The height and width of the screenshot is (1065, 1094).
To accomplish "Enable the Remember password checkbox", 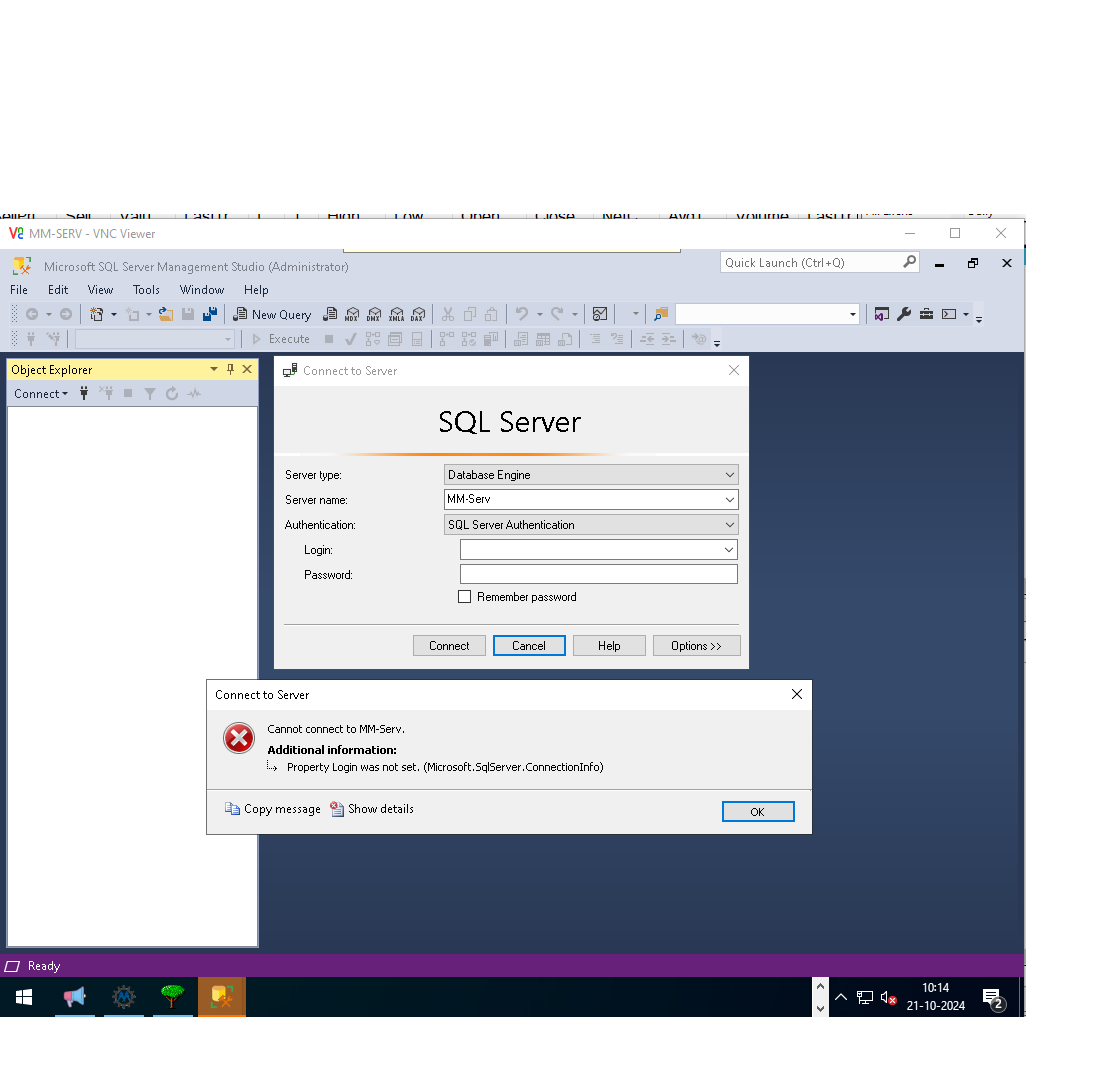I will (464, 597).
